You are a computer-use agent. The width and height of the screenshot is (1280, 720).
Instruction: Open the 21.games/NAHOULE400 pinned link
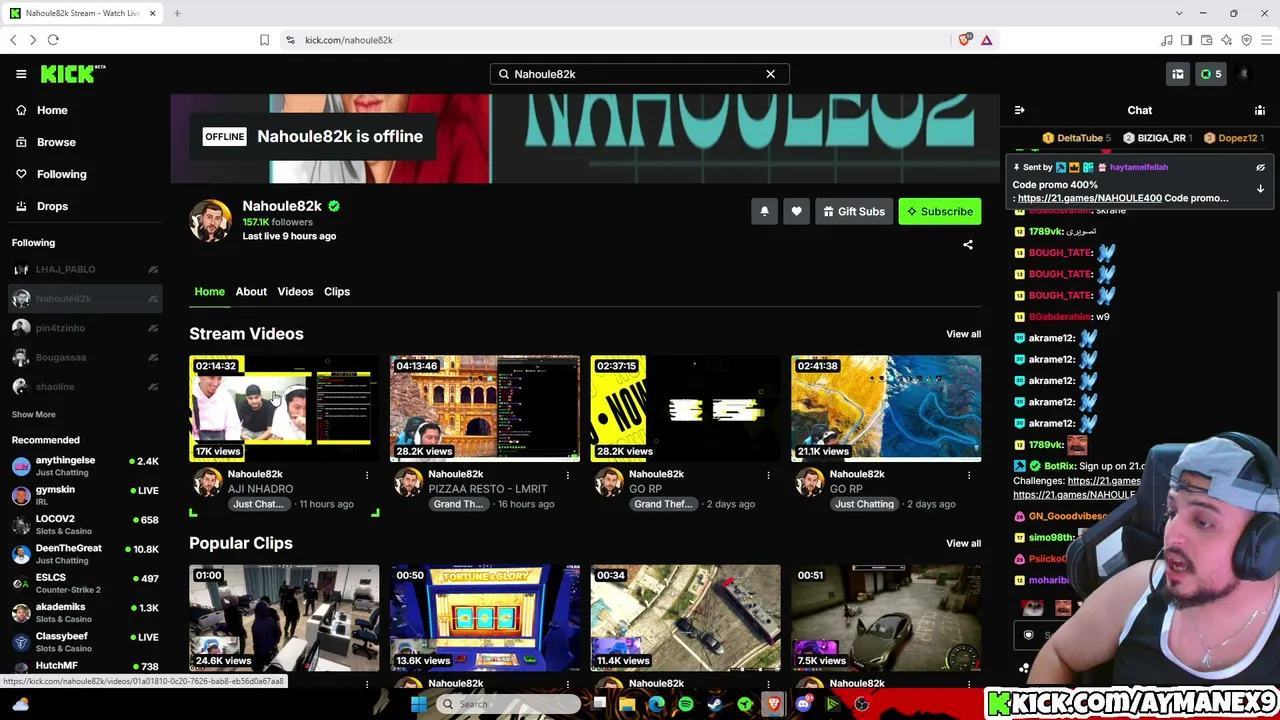coord(1089,198)
